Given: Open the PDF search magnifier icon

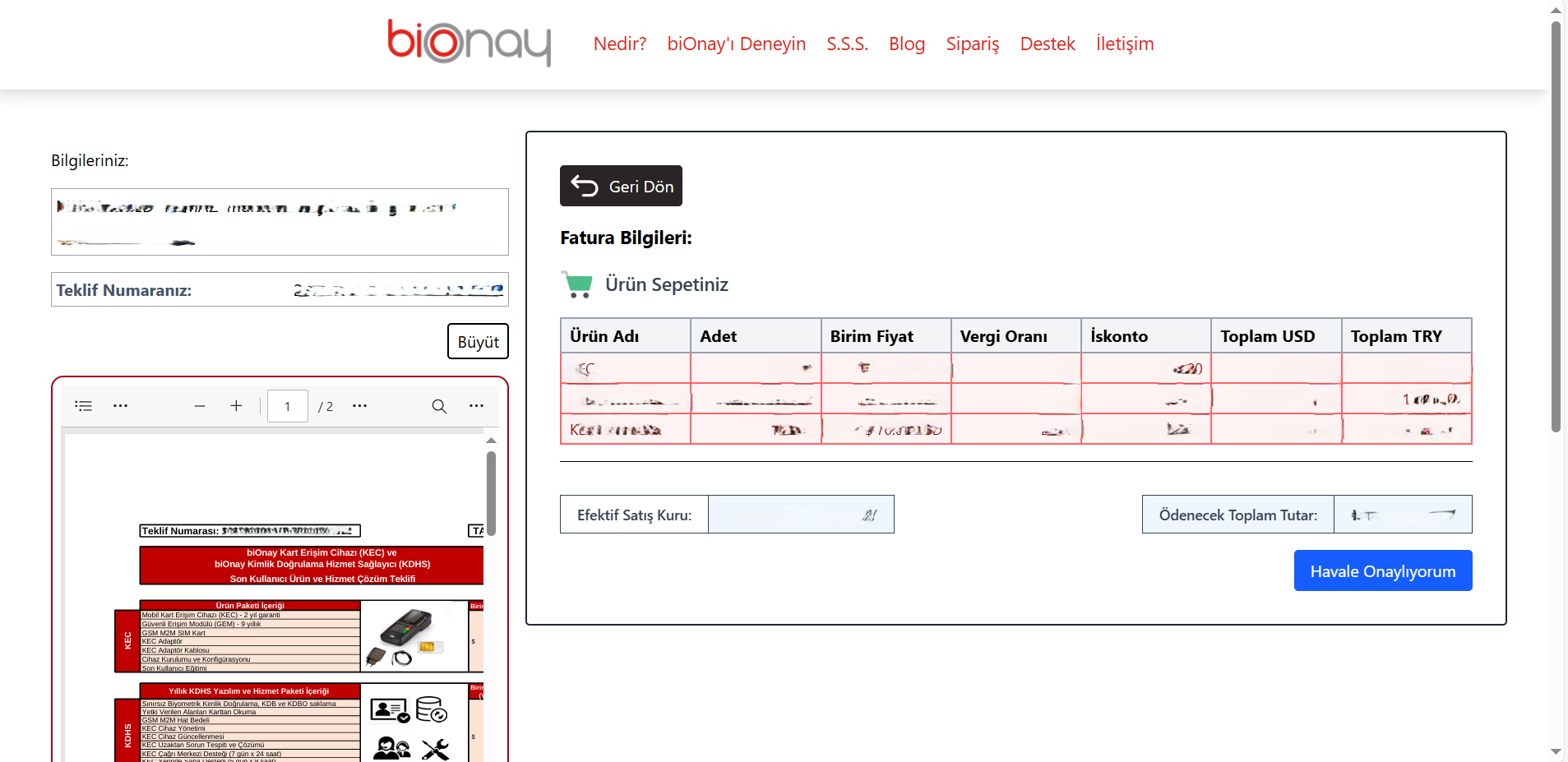Looking at the screenshot, I should [x=439, y=406].
